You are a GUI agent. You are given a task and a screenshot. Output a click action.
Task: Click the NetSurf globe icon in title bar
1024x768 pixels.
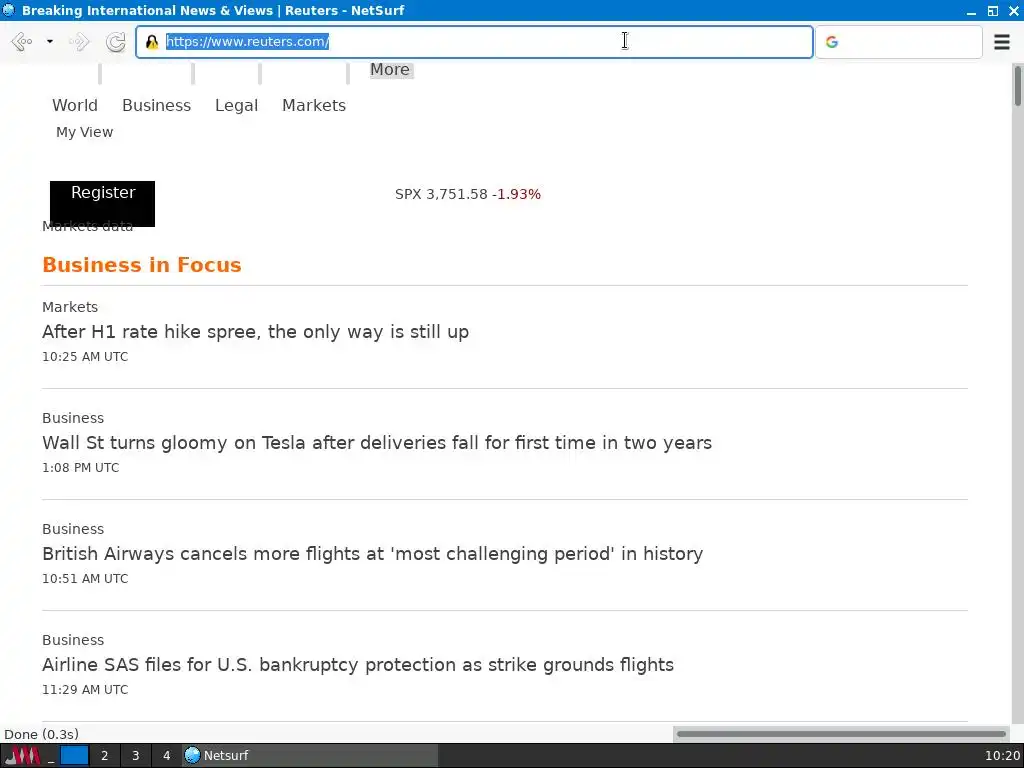pos(8,10)
